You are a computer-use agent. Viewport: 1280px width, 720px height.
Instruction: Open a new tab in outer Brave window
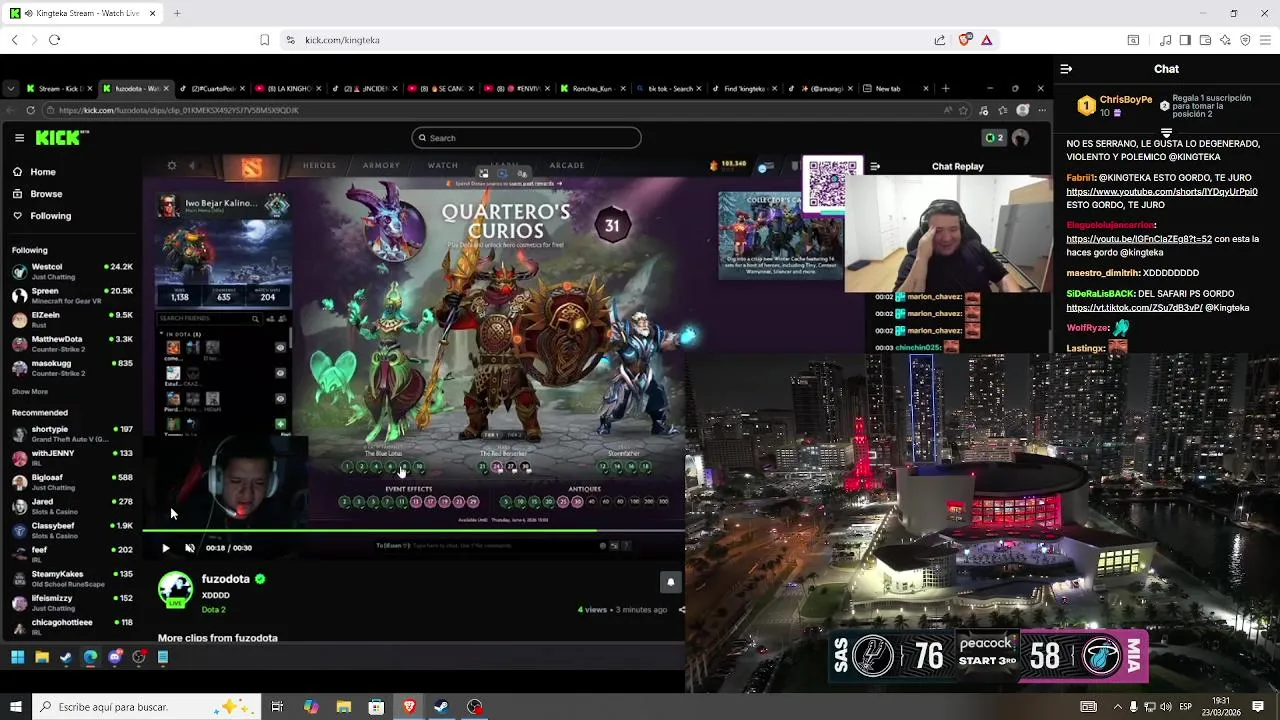coord(177,13)
